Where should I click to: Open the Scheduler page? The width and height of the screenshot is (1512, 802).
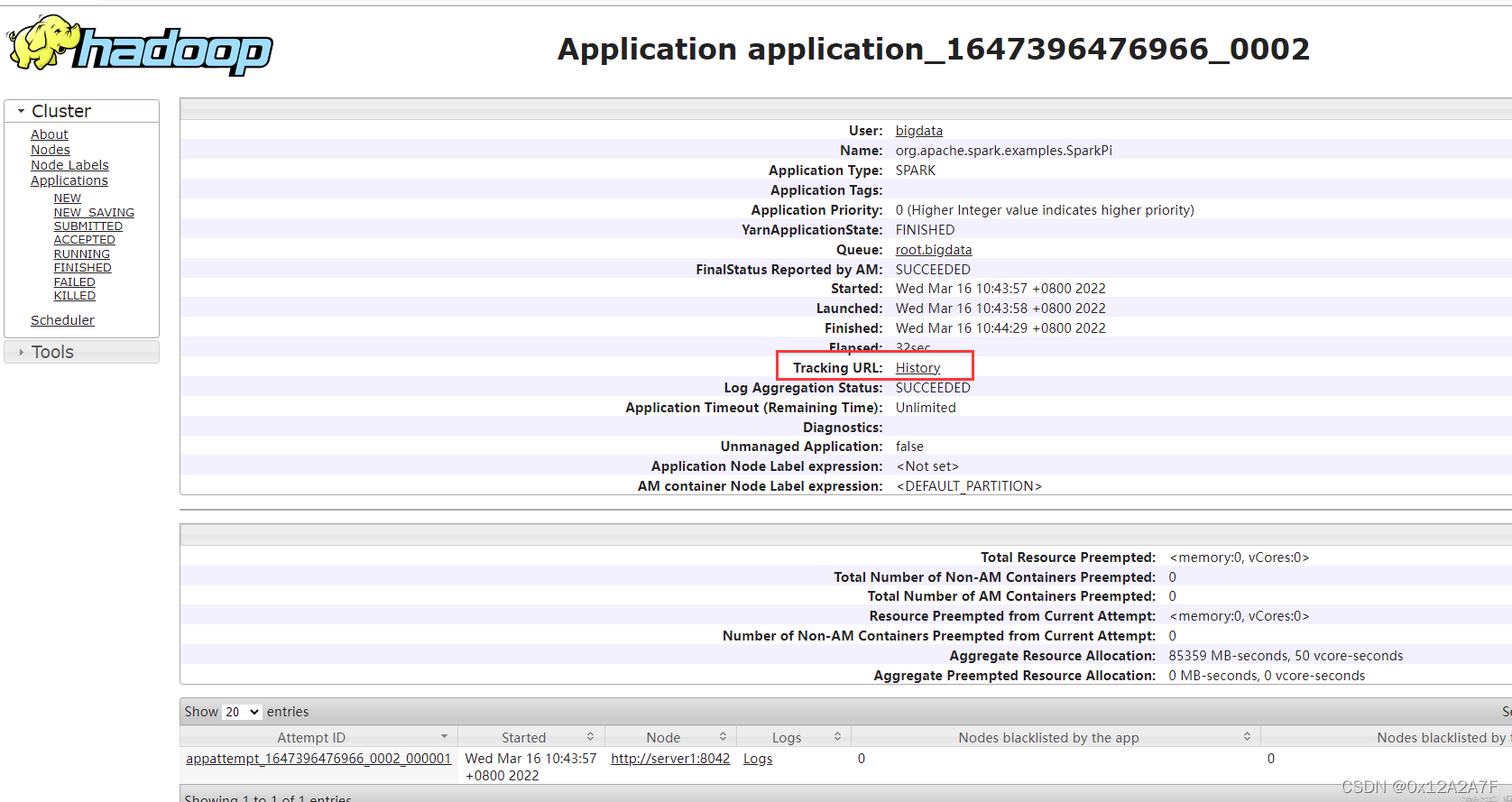[x=62, y=320]
